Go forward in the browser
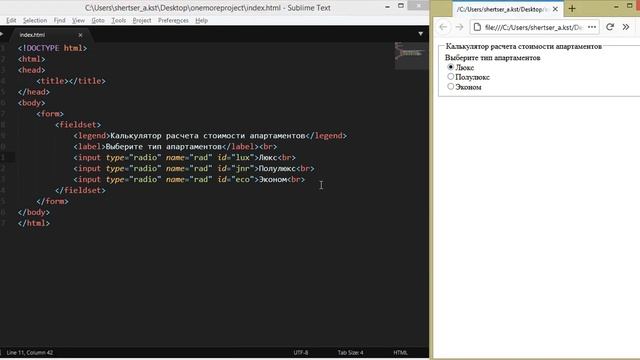The image size is (640, 360). pos(460,27)
